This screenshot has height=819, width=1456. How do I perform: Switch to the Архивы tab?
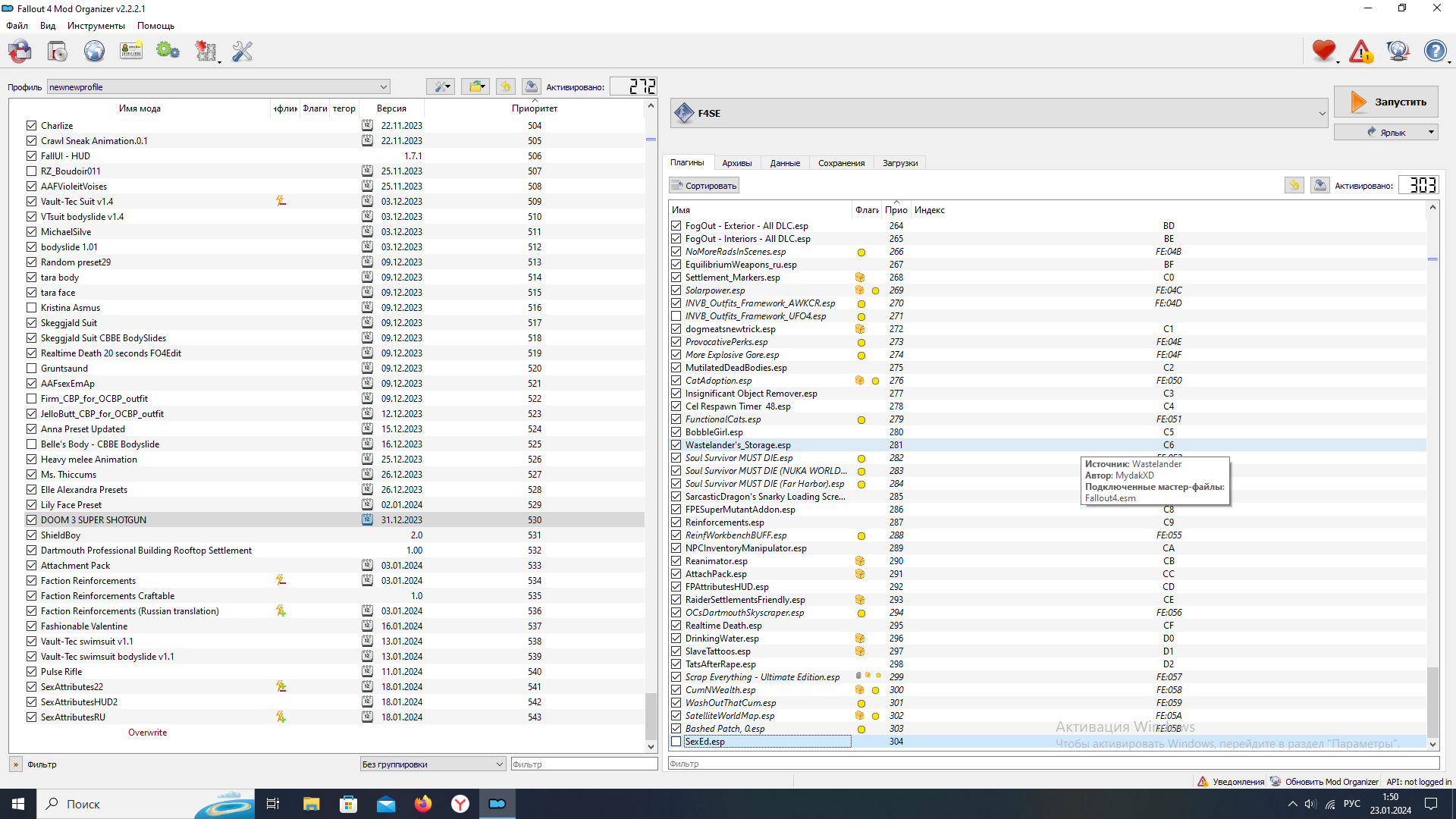click(x=736, y=163)
